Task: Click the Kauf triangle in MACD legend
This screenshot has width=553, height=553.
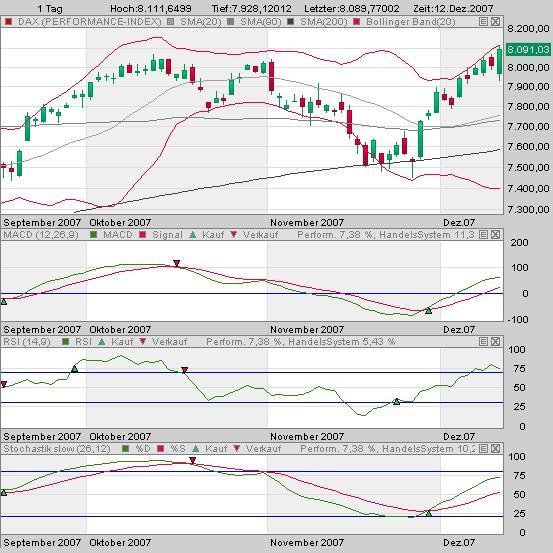Action: [193, 235]
